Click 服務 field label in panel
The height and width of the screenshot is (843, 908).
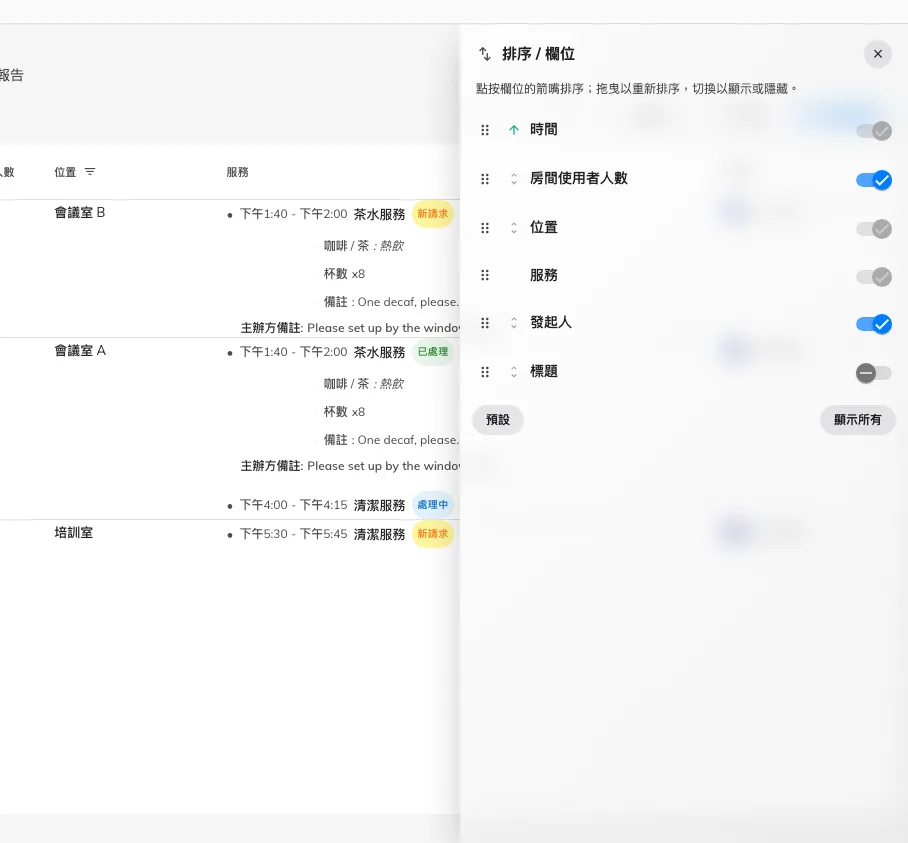(544, 275)
